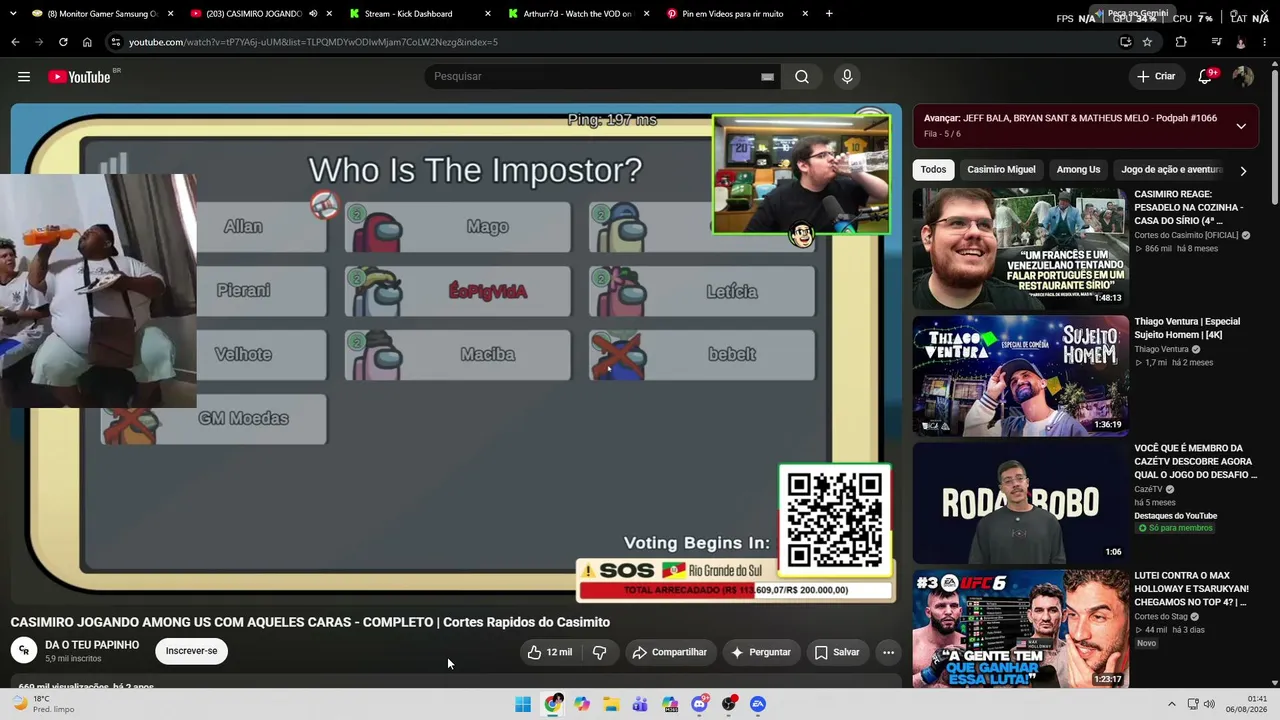Open the CASIMIRO REAGE Pesadelo na Cozinha thumbnail
The width and height of the screenshot is (1280, 720).
click(1020, 249)
